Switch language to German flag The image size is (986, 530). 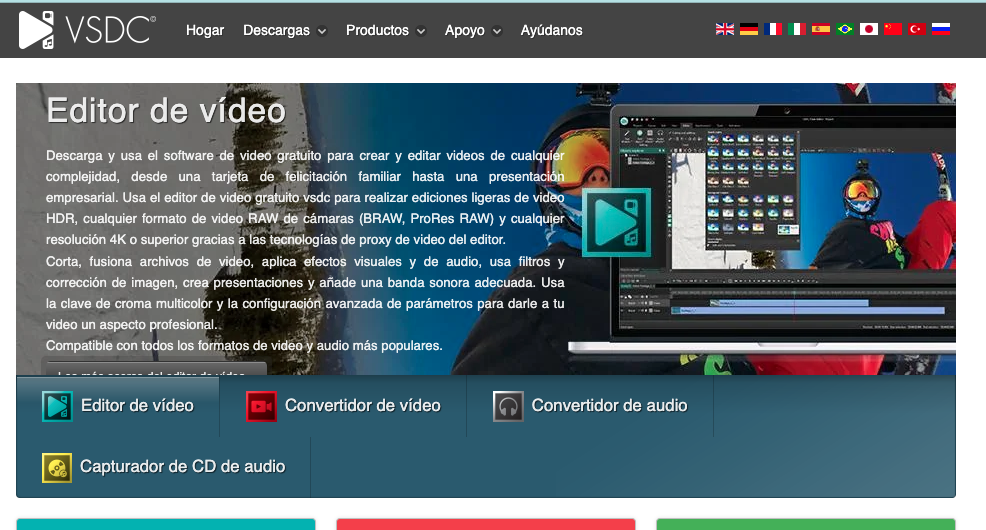pos(748,29)
